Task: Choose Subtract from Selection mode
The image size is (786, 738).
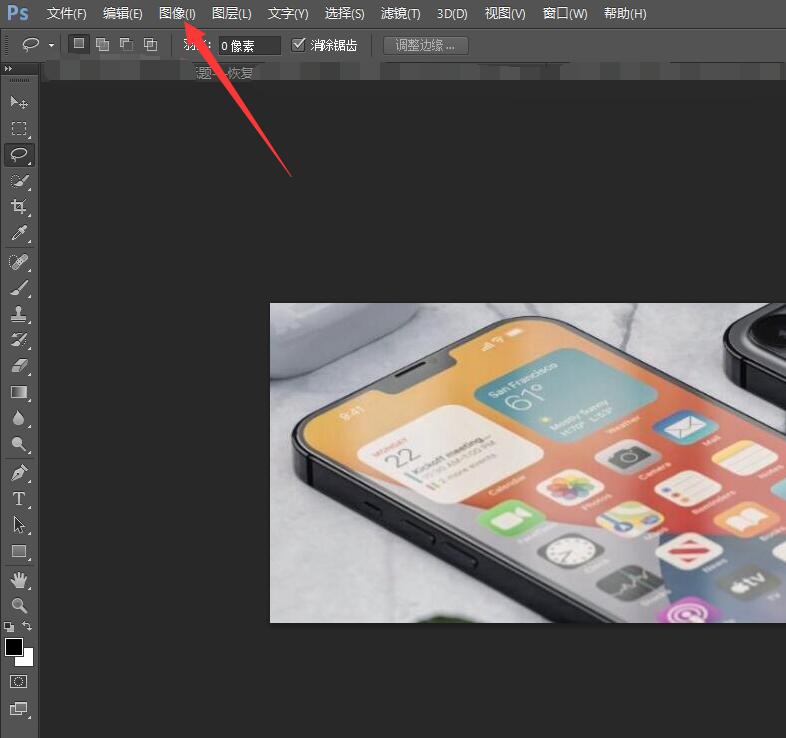Action: click(126, 45)
